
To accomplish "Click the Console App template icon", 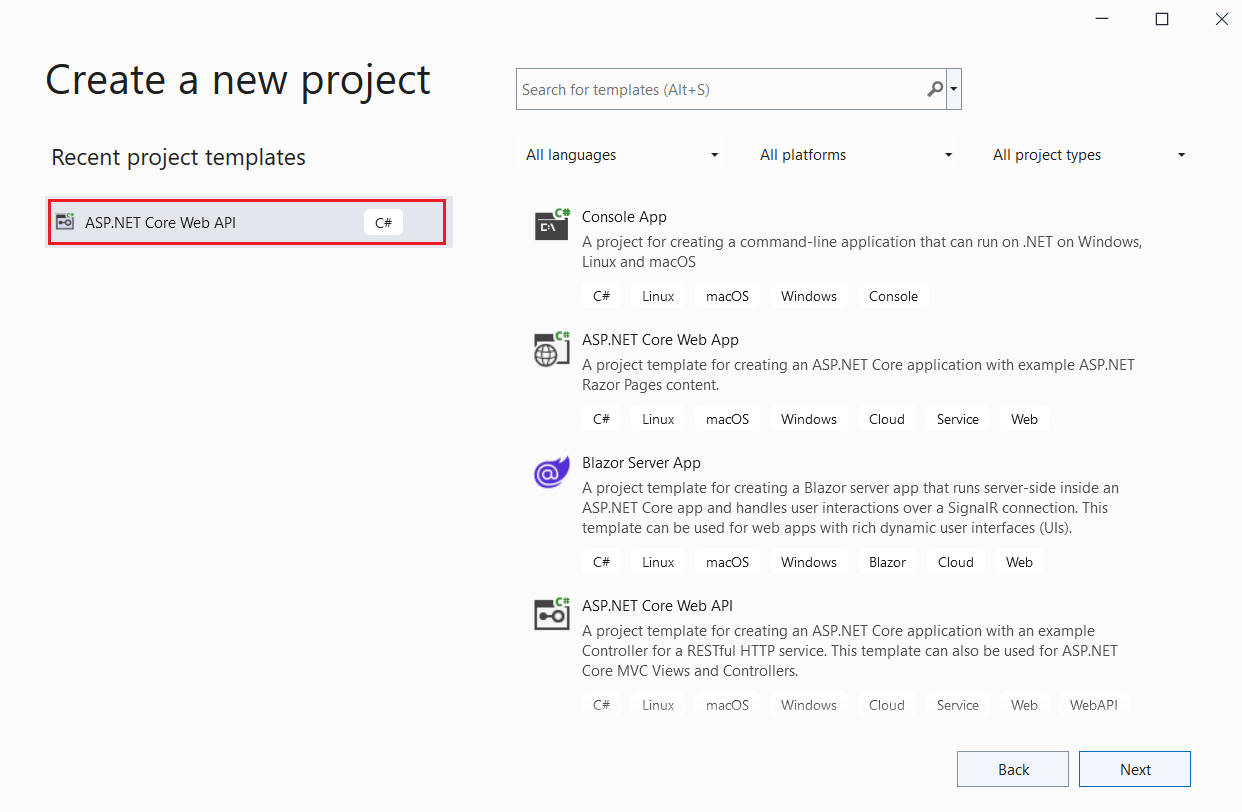I will pos(551,224).
